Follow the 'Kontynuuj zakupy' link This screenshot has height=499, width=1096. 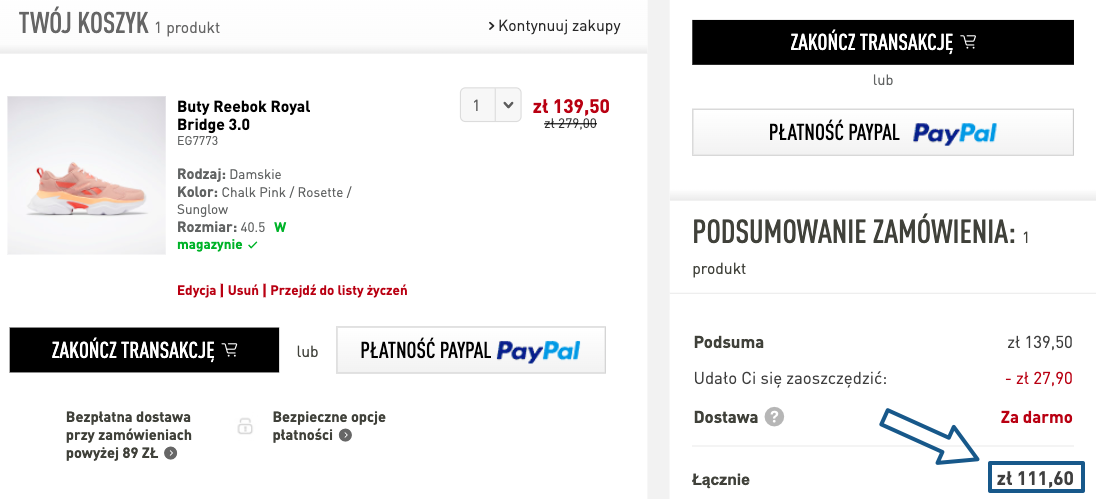tap(559, 26)
